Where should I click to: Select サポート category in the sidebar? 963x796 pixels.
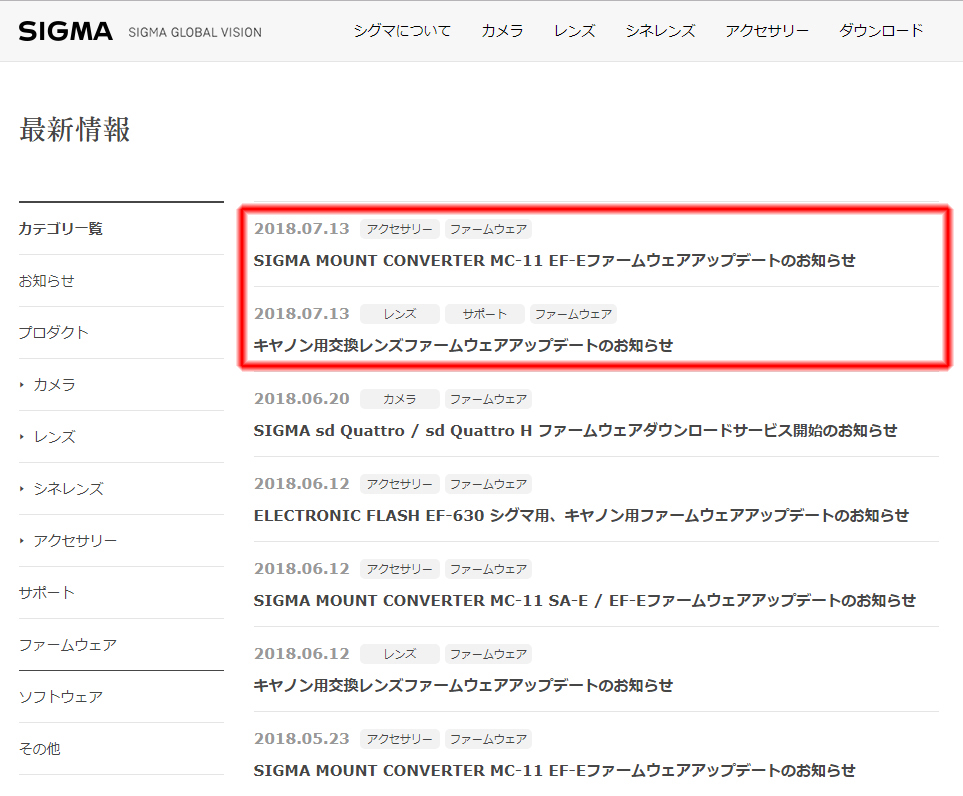(47, 593)
